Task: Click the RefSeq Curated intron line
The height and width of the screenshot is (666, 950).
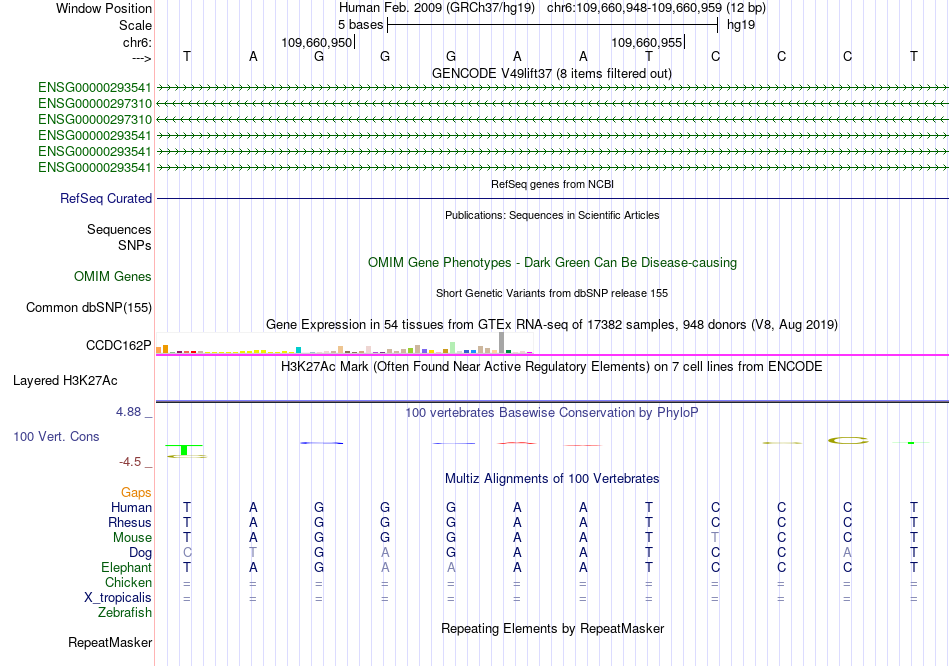Action: (x=552, y=198)
